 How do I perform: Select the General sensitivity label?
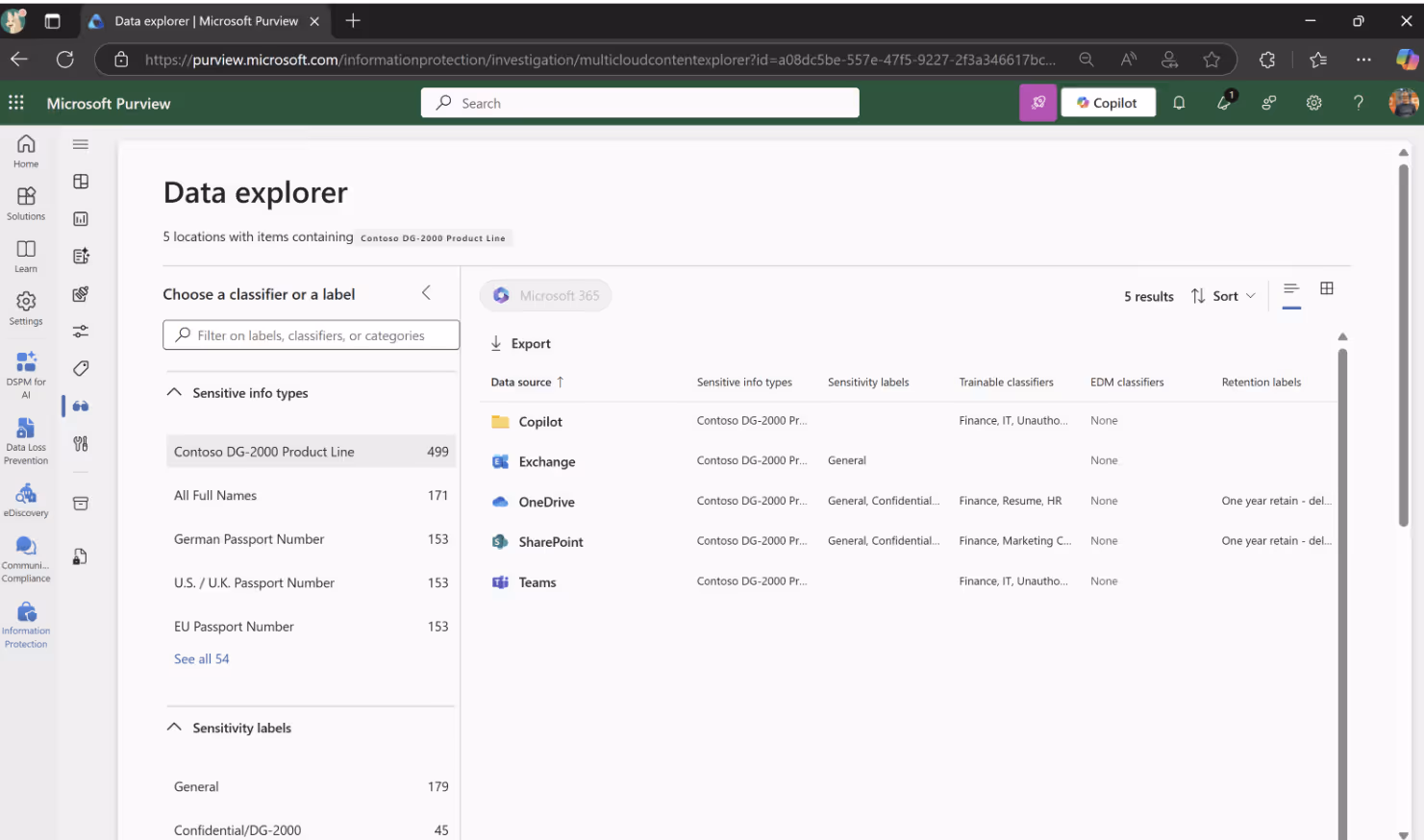[x=311, y=786]
